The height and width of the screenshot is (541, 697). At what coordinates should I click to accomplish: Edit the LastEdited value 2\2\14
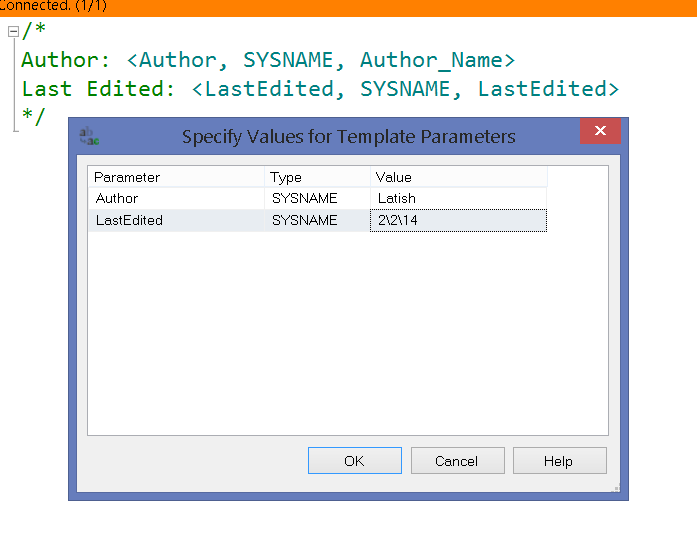pos(458,220)
